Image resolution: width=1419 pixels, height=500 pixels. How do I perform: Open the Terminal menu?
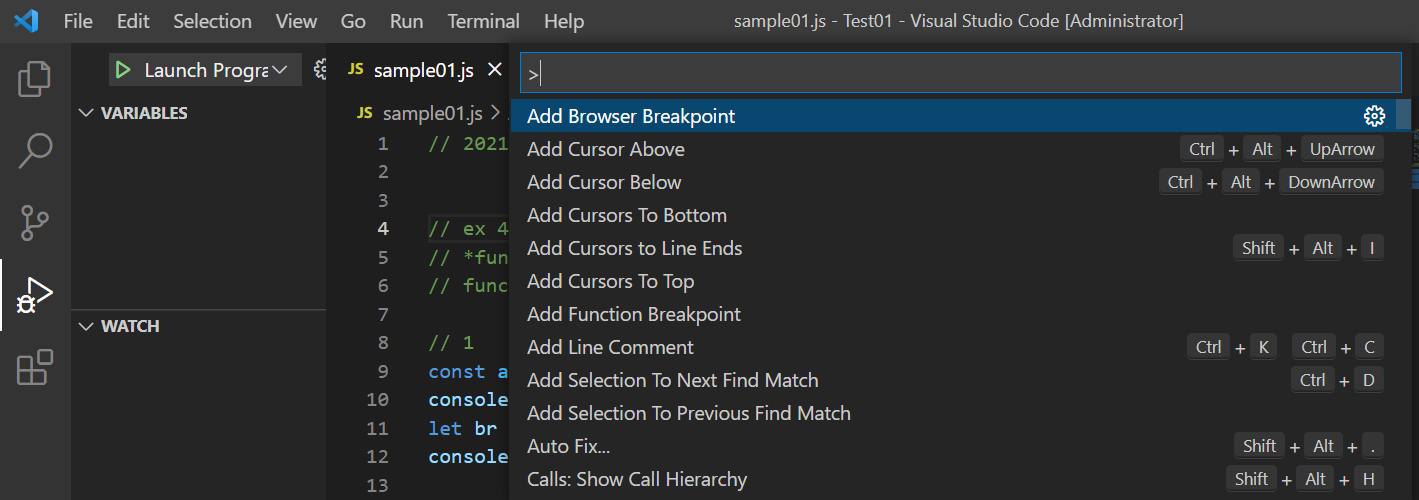point(484,21)
